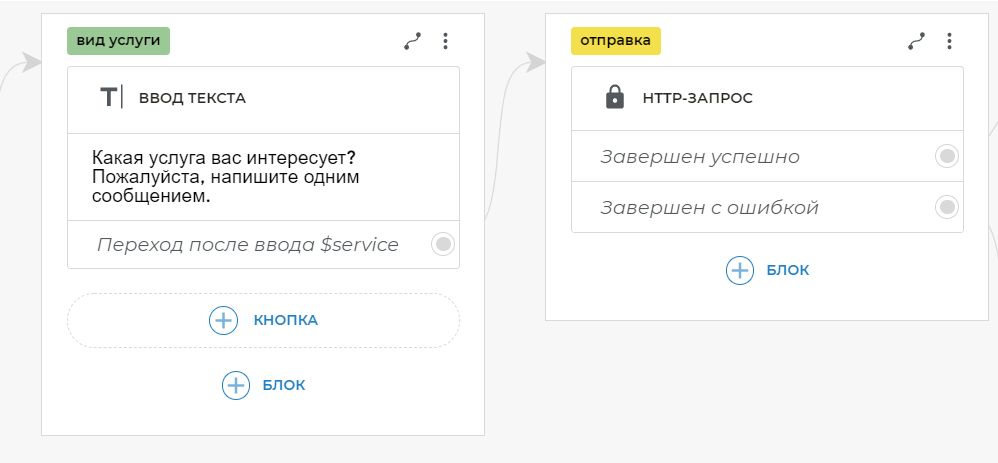Click connector circle for Переход после ввода
This screenshot has width=998, height=463.
(x=443, y=244)
